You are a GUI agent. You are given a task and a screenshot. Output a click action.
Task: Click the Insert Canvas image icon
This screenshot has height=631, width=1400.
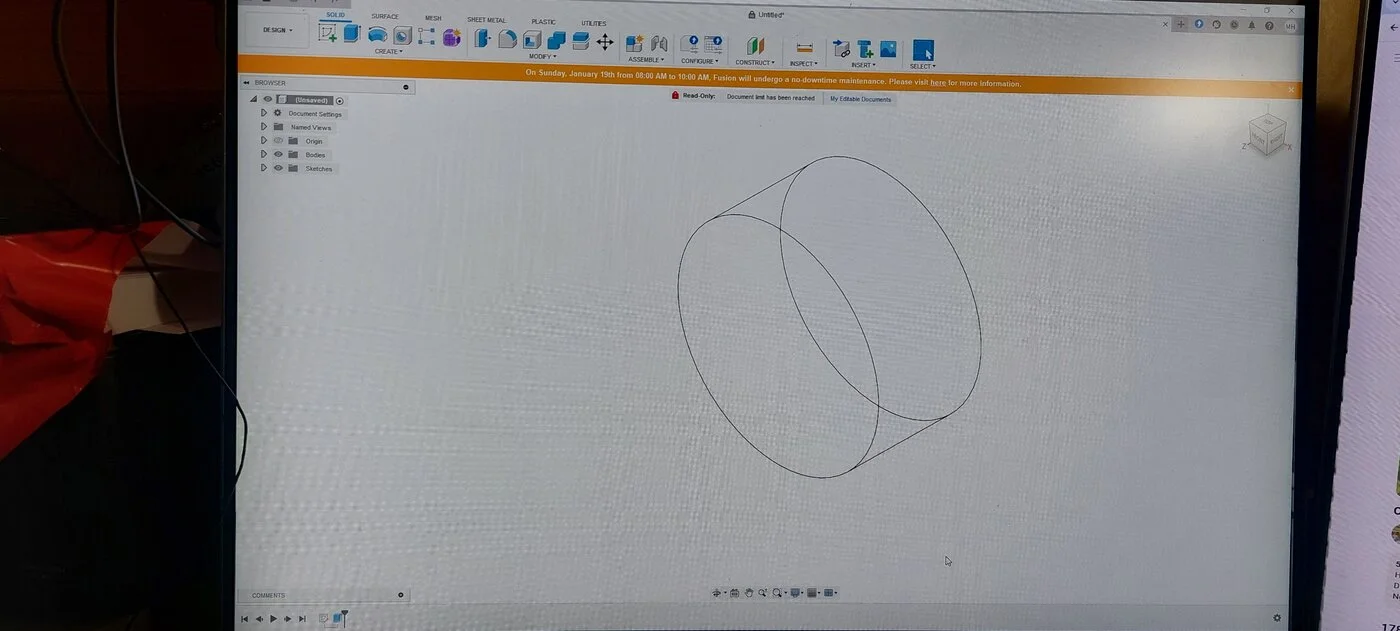point(888,49)
